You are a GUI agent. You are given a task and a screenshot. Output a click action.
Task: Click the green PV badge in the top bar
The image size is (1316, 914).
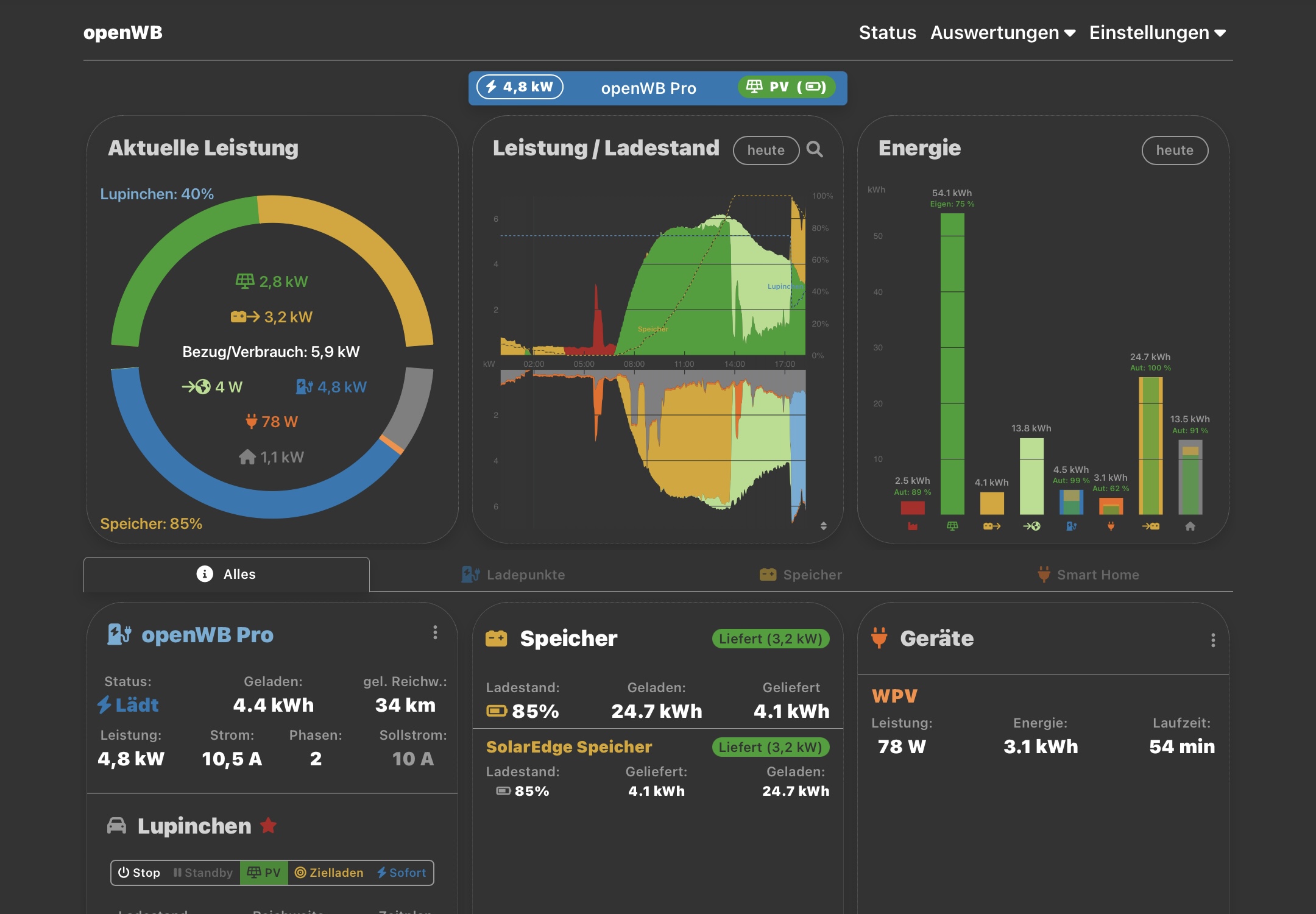(x=786, y=87)
